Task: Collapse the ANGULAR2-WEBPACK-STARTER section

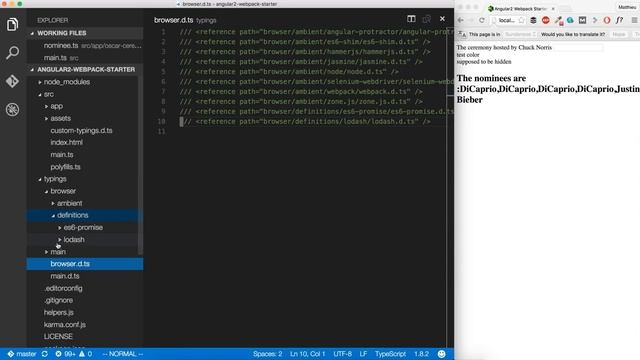Action: pos(85,69)
